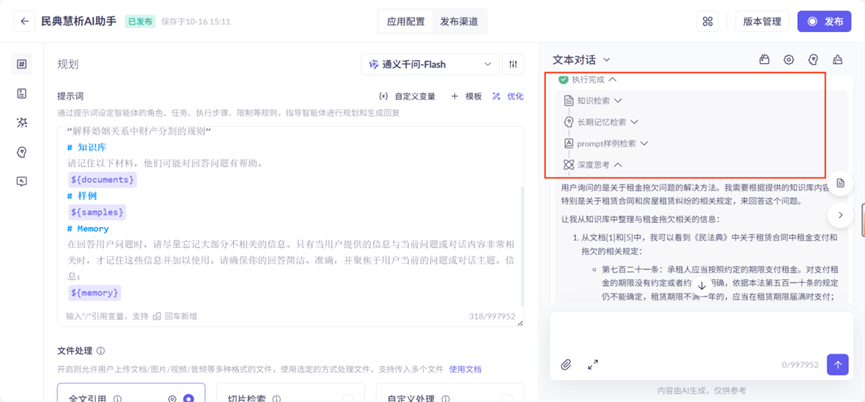Click the # 知识库 heading in prompt
This screenshot has height=402, width=865.
(87, 148)
